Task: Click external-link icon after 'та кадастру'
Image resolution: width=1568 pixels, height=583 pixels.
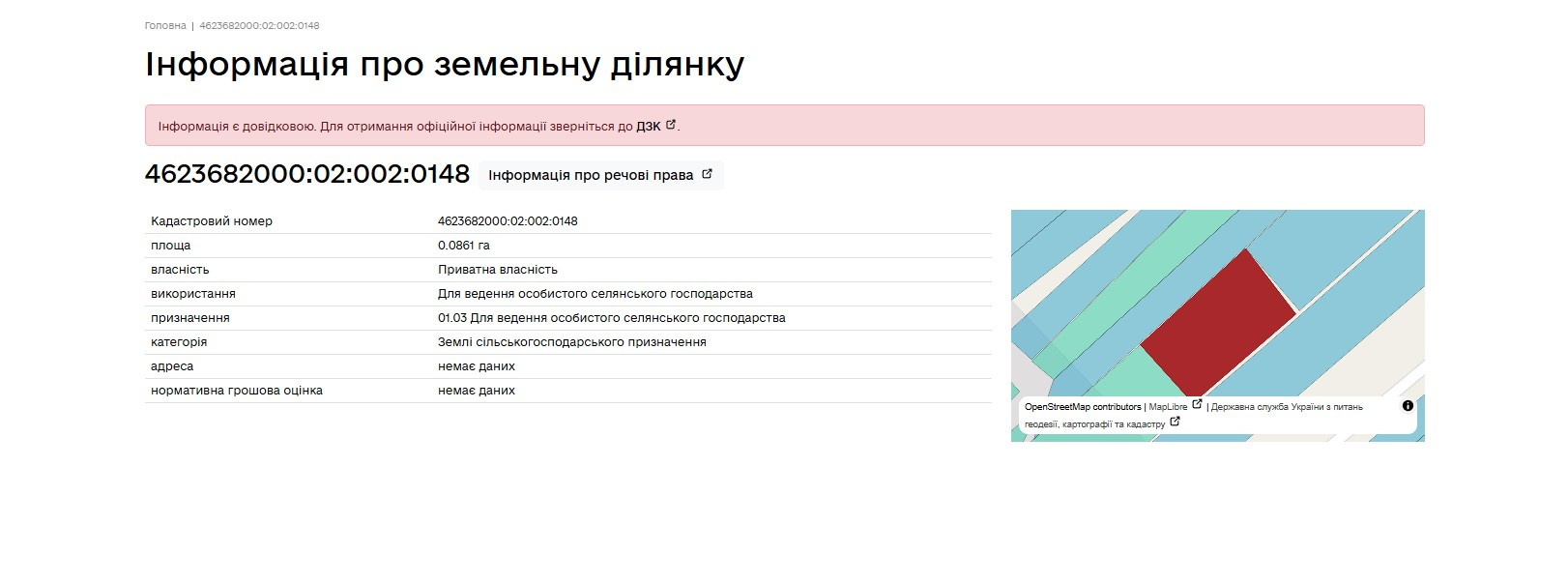Action: [1175, 422]
